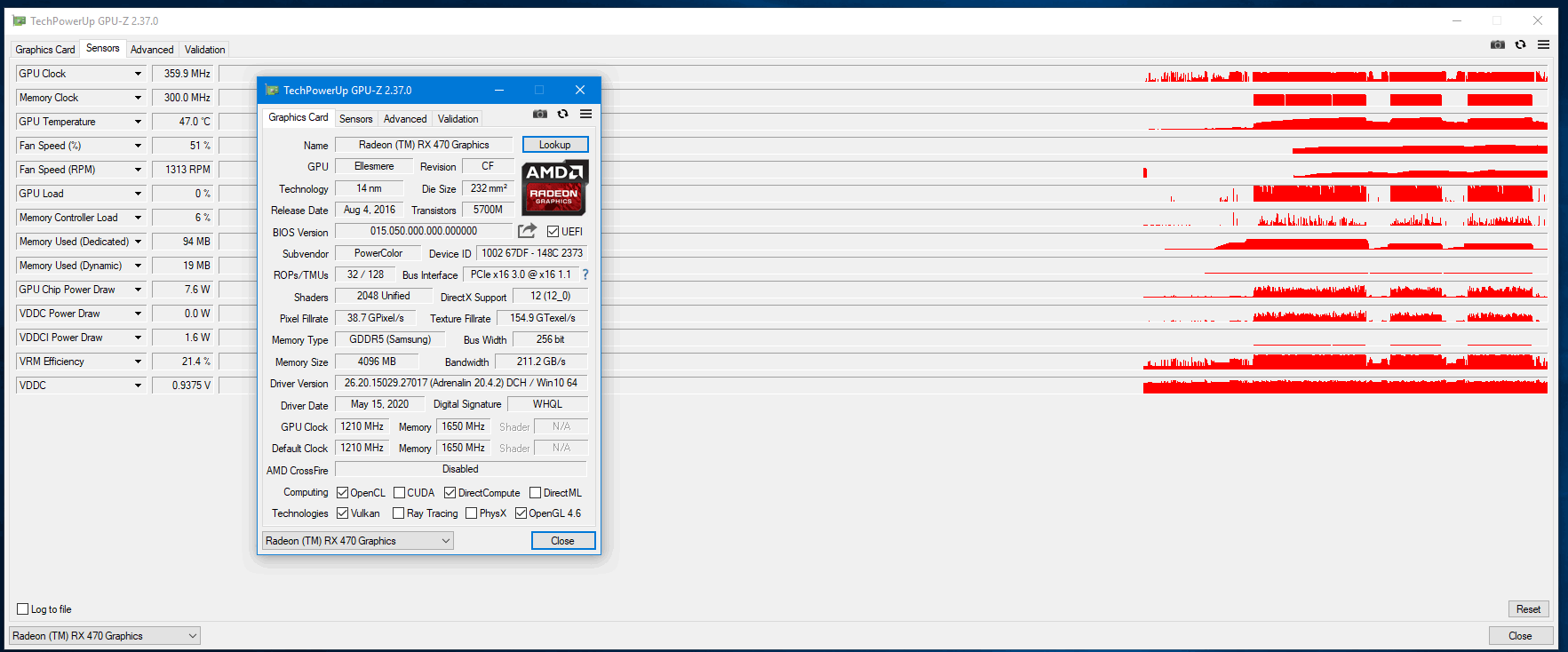Enable the Log to file checkbox
Viewport: 1568px width, 652px height.
click(23, 608)
